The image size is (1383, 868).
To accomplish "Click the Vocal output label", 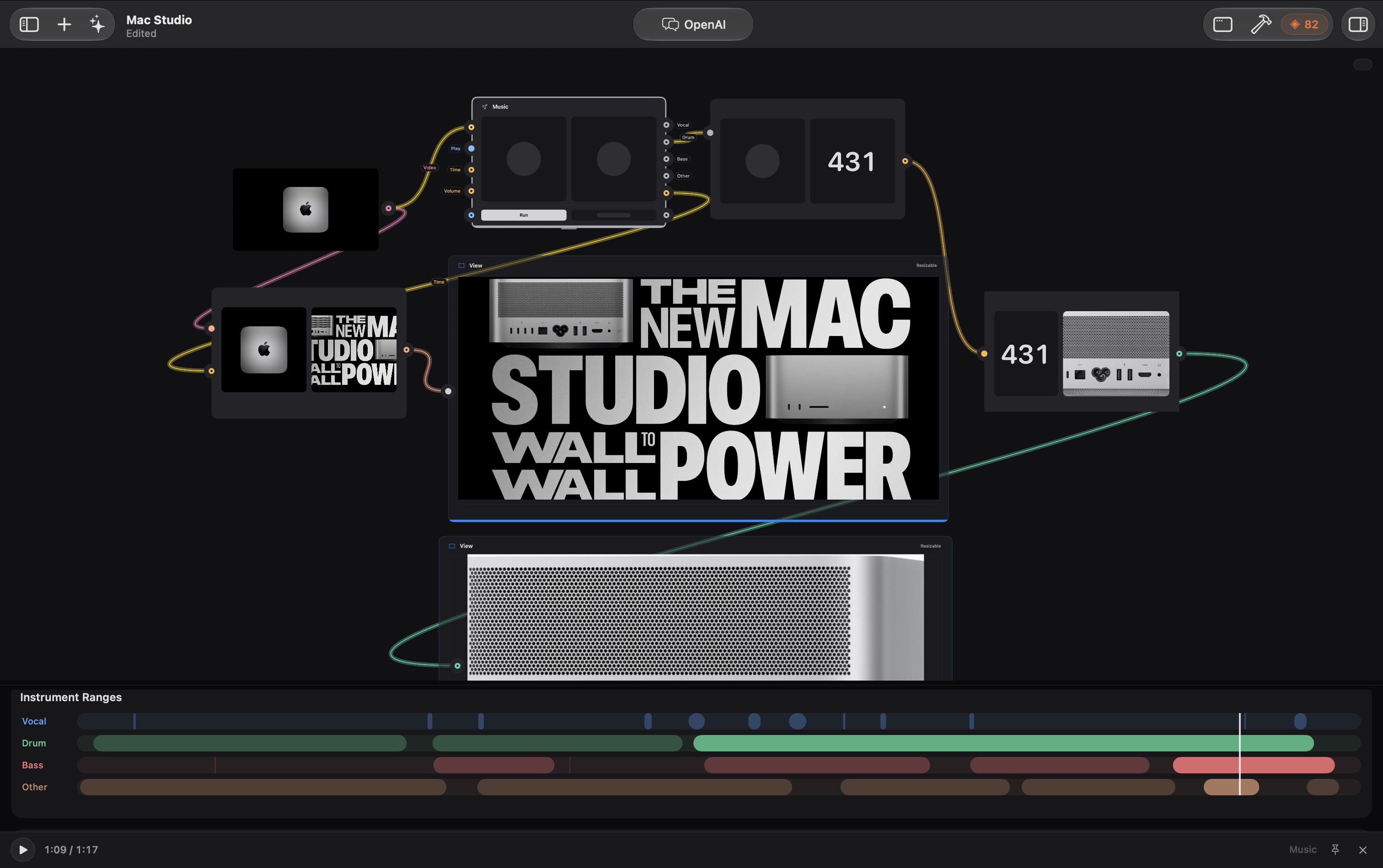I will point(683,125).
